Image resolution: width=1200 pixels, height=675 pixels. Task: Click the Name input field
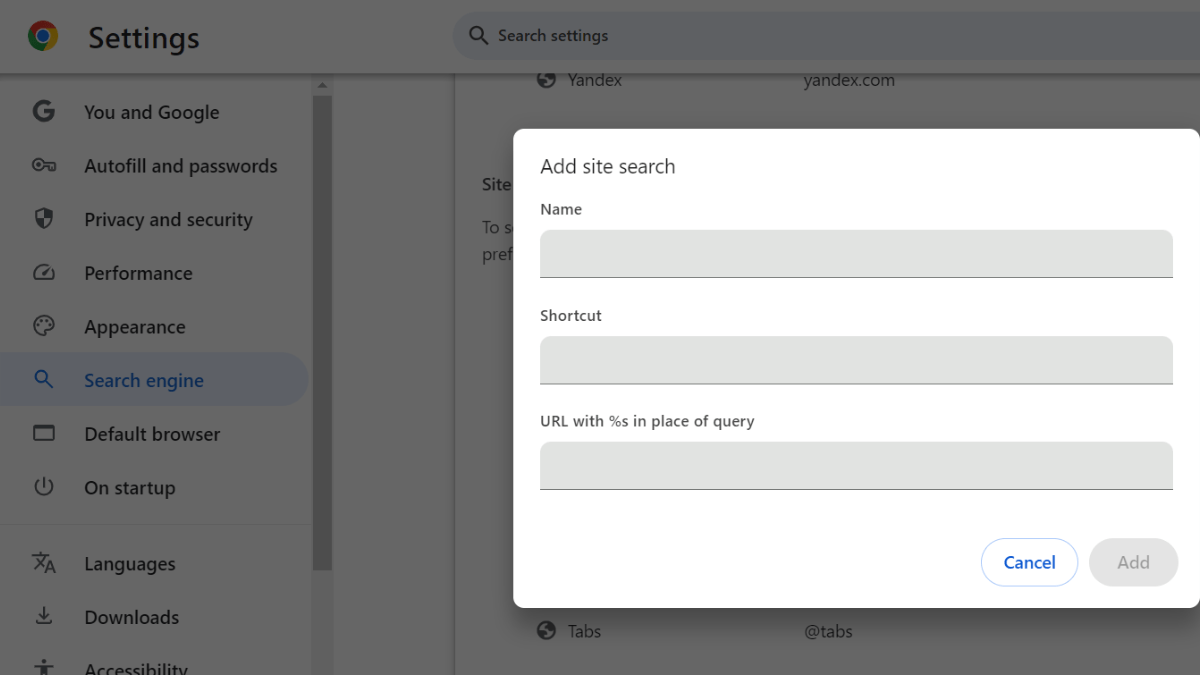pyautogui.click(x=856, y=253)
